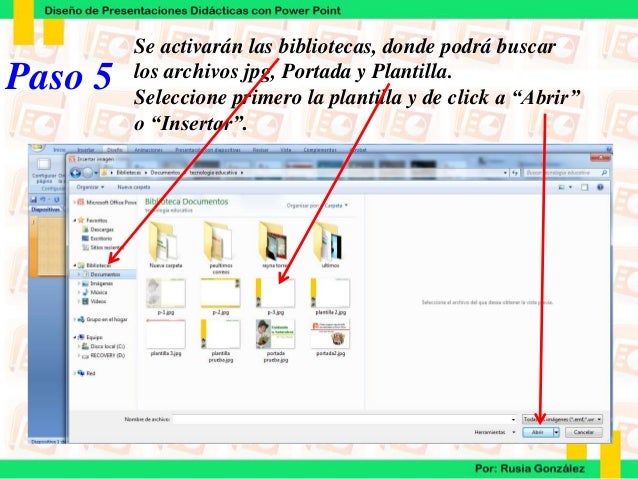Open the peultimos correos folder
The height and width of the screenshot is (479, 638).
tap(221, 247)
